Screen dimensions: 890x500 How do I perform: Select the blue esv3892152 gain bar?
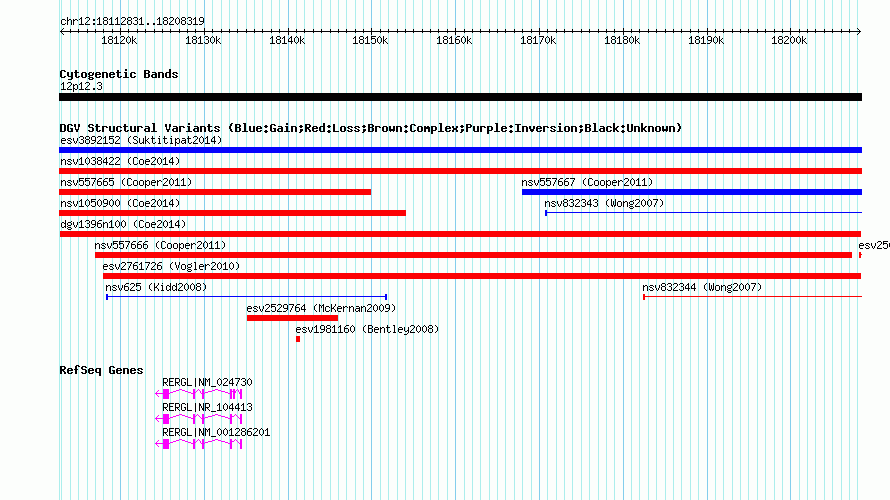[460, 150]
